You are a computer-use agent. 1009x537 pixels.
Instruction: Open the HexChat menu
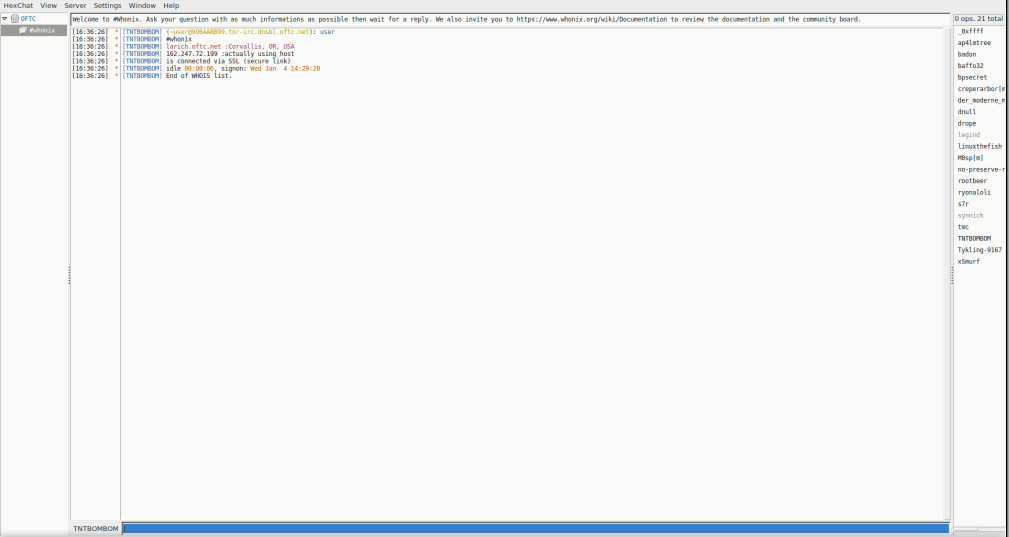18,5
